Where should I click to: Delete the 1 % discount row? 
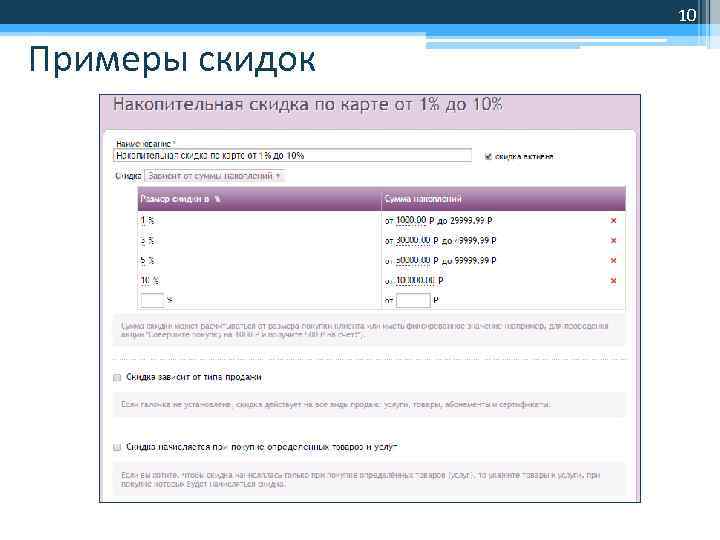[613, 221]
